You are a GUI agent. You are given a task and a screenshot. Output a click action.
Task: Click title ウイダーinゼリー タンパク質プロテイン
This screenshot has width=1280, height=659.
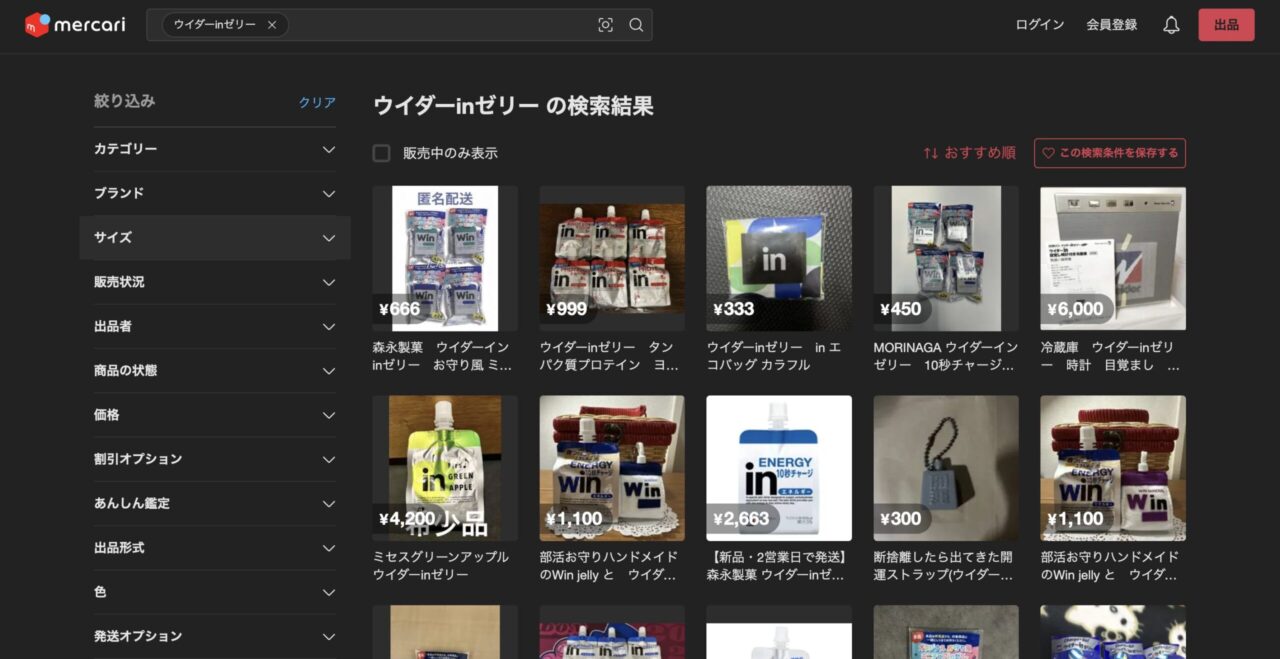(609, 356)
